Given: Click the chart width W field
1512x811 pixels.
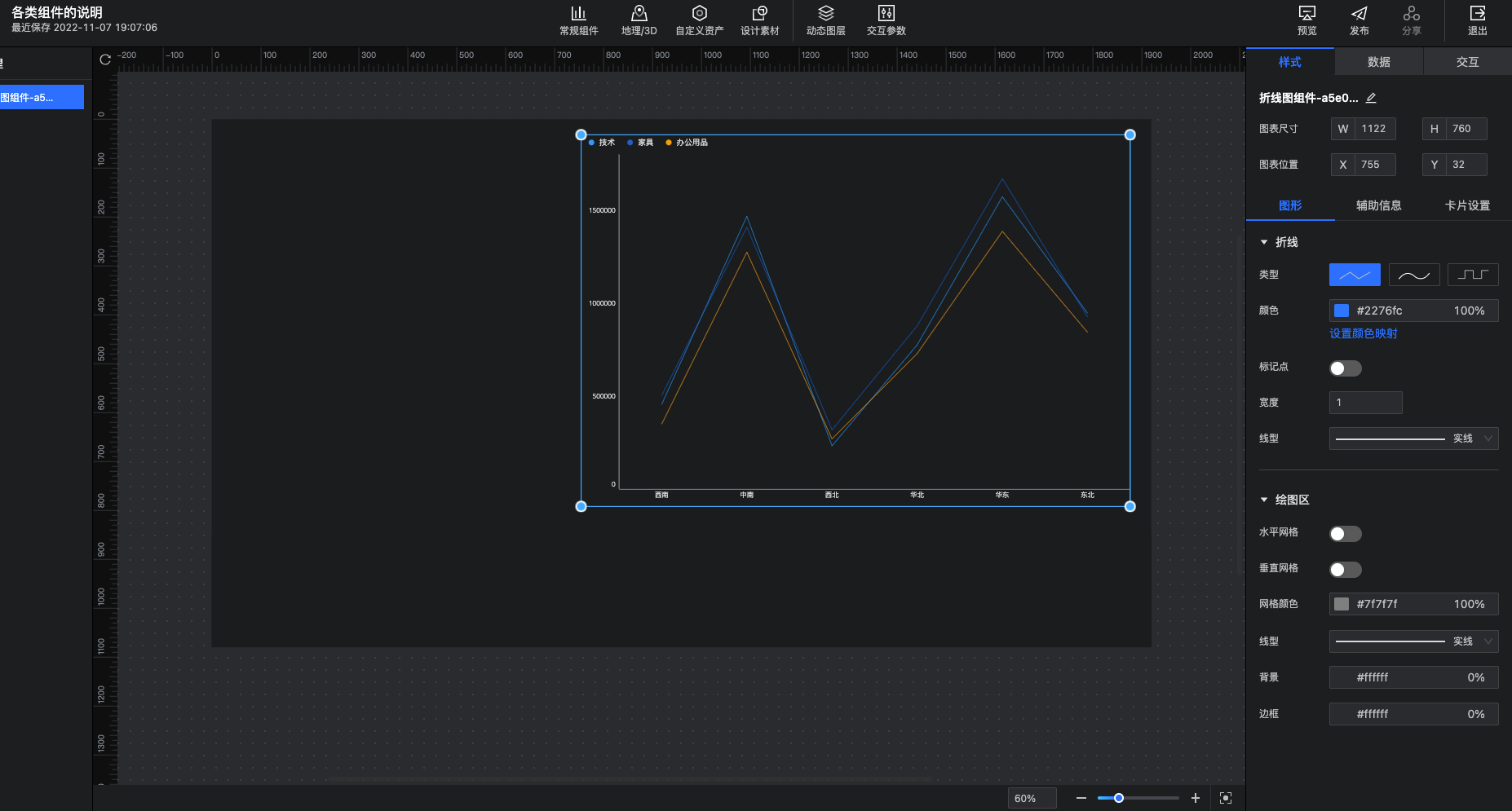Looking at the screenshot, I should (x=1364, y=129).
